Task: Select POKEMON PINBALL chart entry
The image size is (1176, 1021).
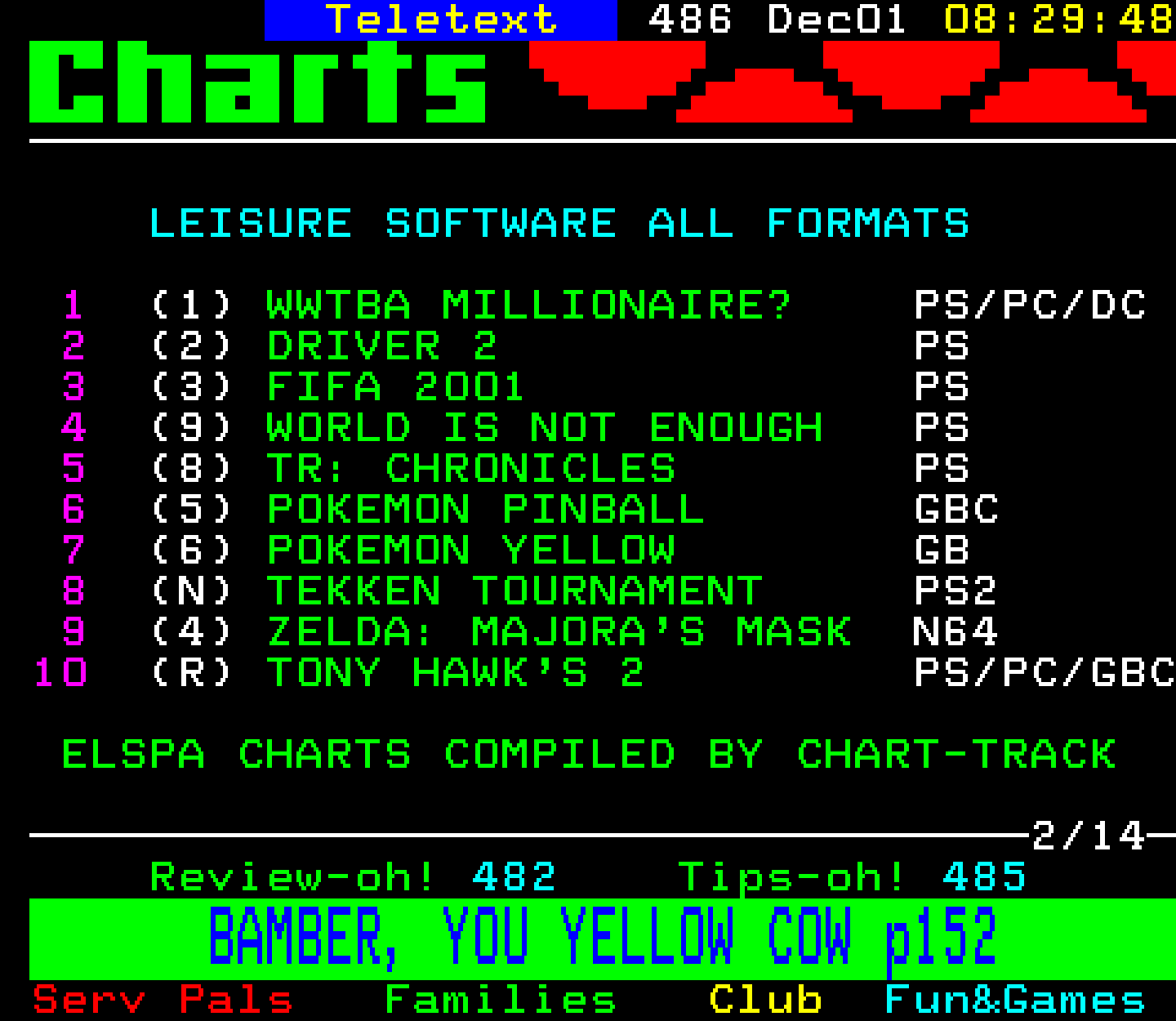Action: (485, 510)
